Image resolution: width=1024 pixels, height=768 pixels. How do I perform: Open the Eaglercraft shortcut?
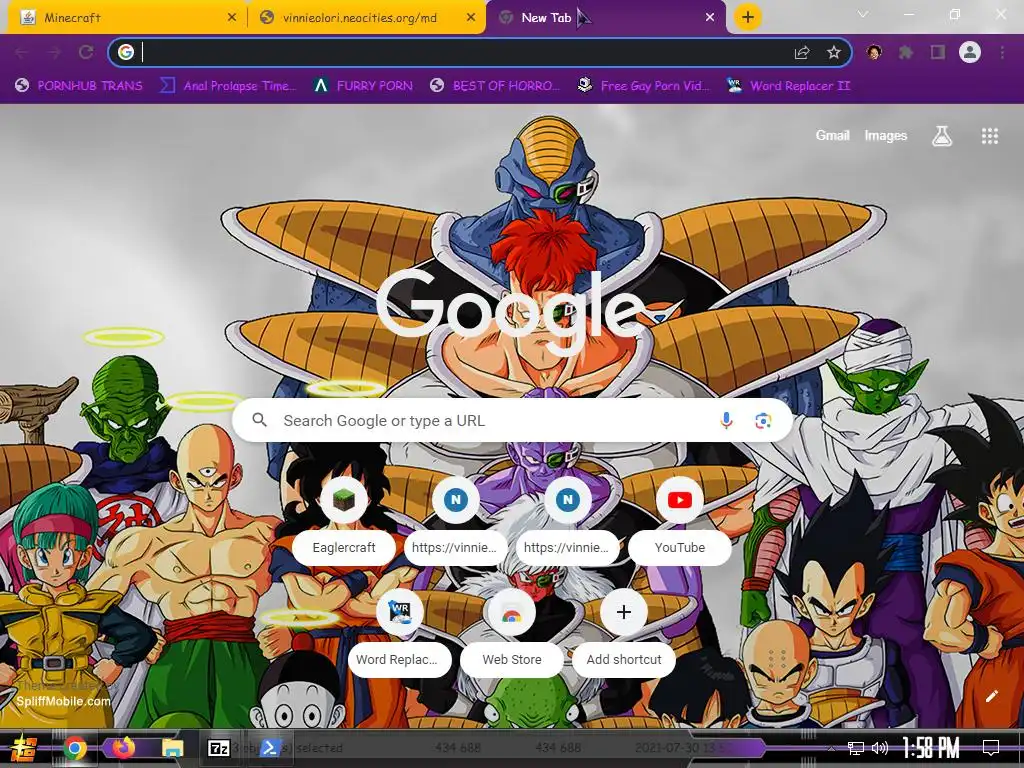(x=344, y=522)
